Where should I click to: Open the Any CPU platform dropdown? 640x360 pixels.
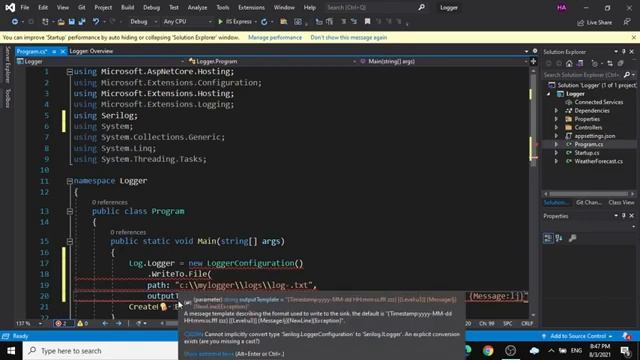click(x=187, y=22)
